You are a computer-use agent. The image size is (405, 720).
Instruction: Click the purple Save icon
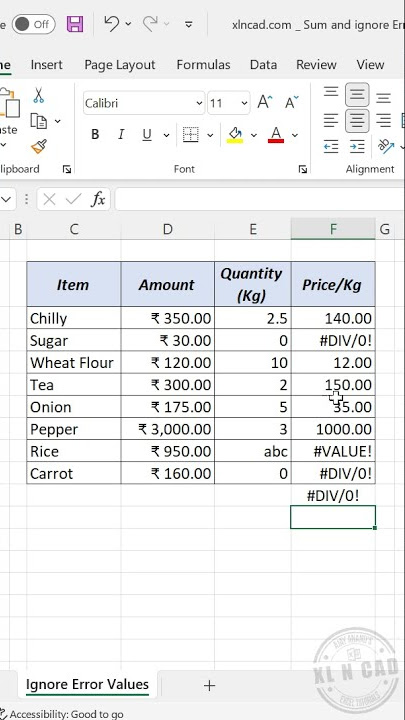click(x=75, y=24)
